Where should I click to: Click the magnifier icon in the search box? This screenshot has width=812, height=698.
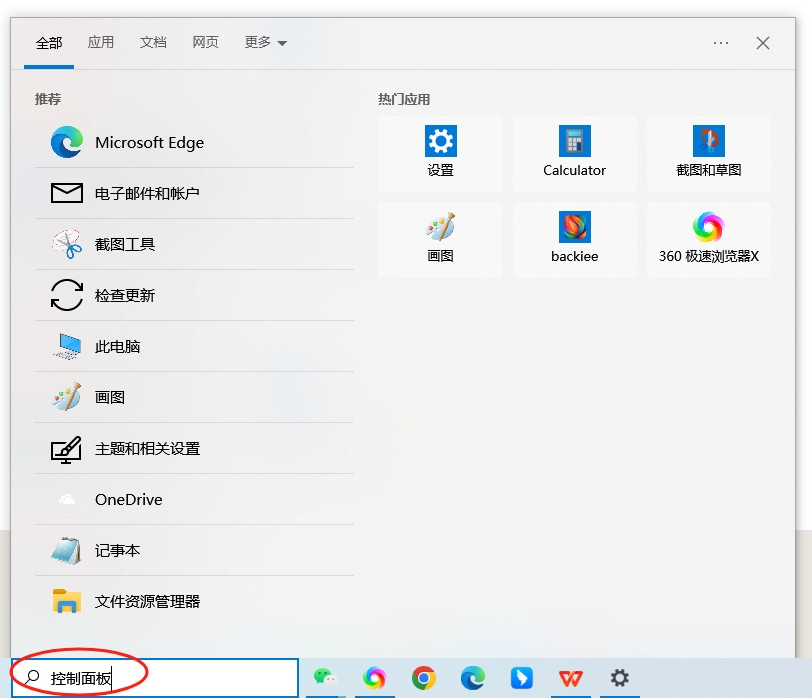click(32, 677)
